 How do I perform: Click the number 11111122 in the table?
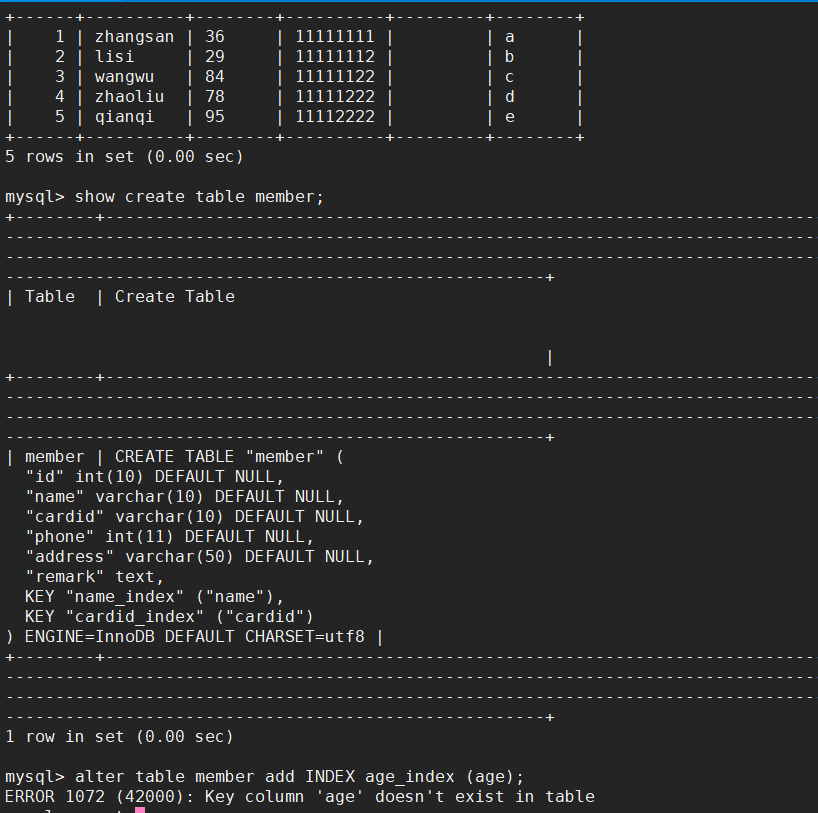click(335, 77)
